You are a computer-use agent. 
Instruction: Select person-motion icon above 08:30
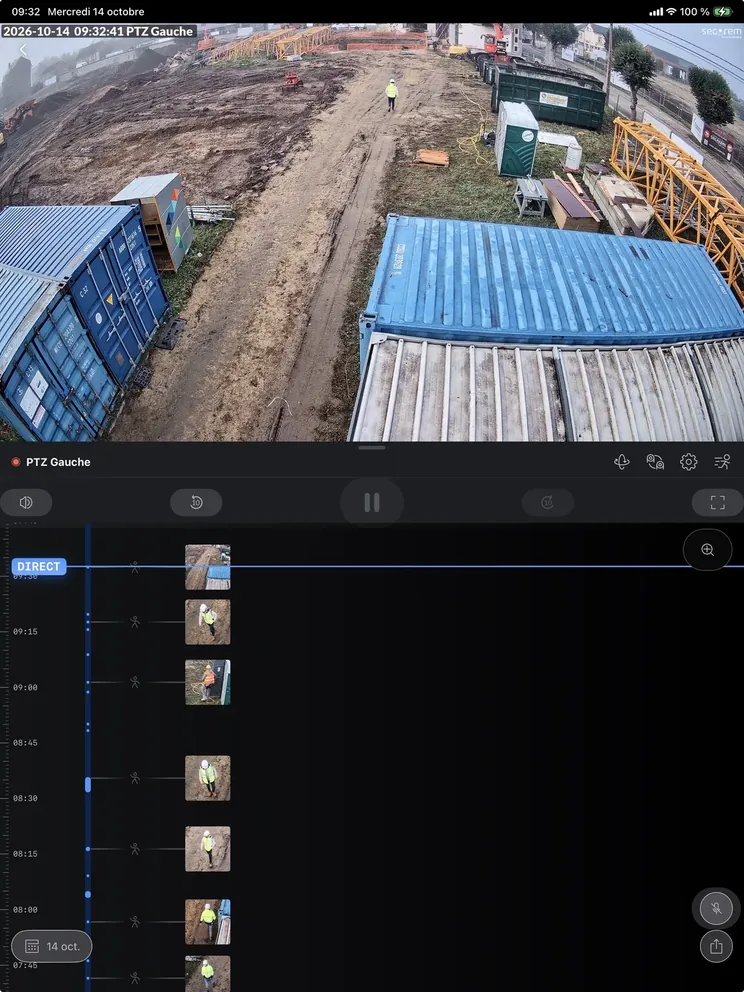pos(135,778)
